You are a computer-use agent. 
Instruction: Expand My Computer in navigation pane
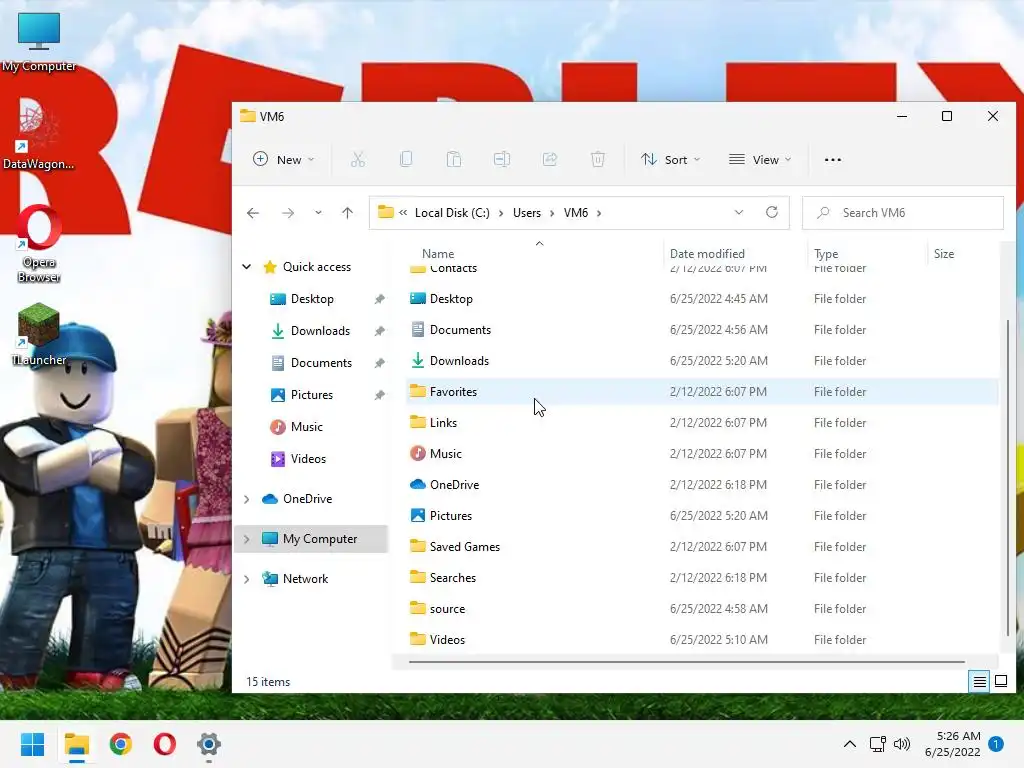click(x=247, y=539)
